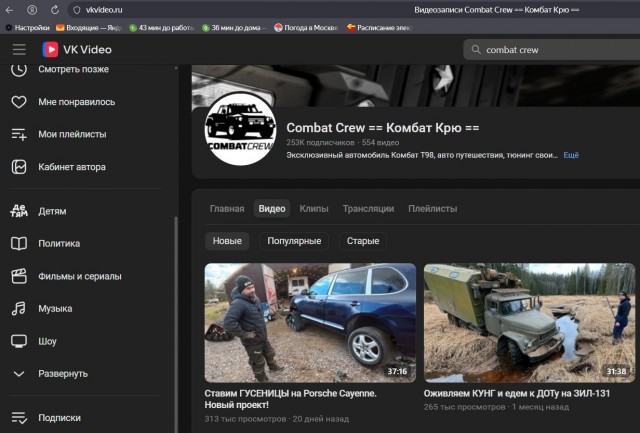
Task: Click the Музыка note icon
Action: (19, 309)
